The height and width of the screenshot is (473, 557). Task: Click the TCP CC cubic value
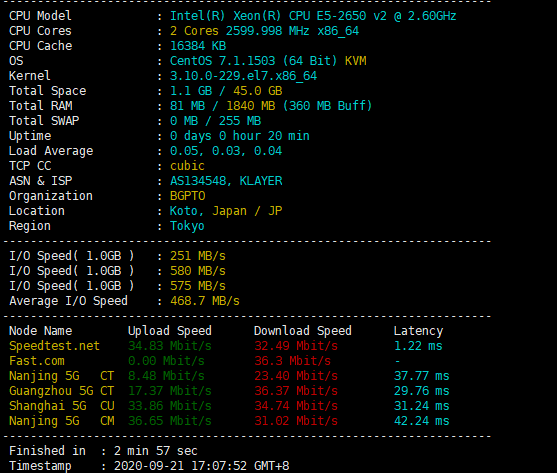pos(187,166)
